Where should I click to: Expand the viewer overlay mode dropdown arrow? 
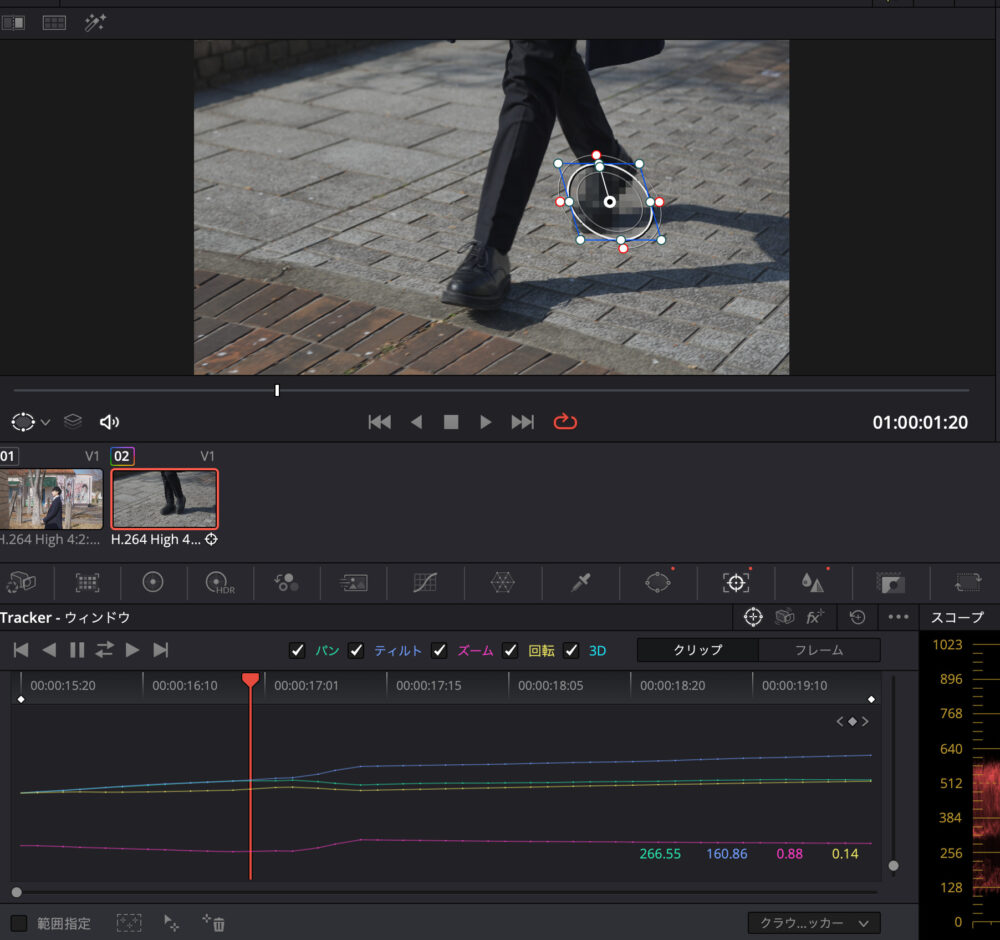pyautogui.click(x=46, y=423)
